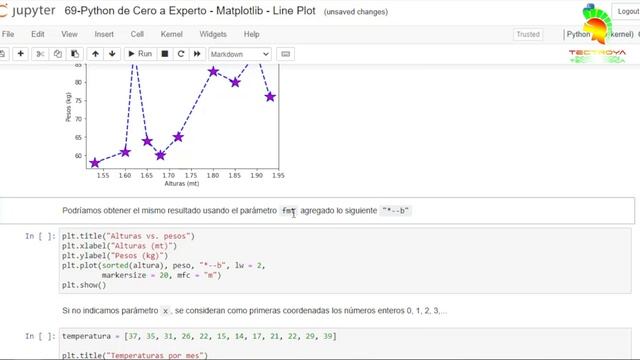Copy selected cells icon
The height and width of the screenshot is (360, 640).
click(x=58, y=54)
